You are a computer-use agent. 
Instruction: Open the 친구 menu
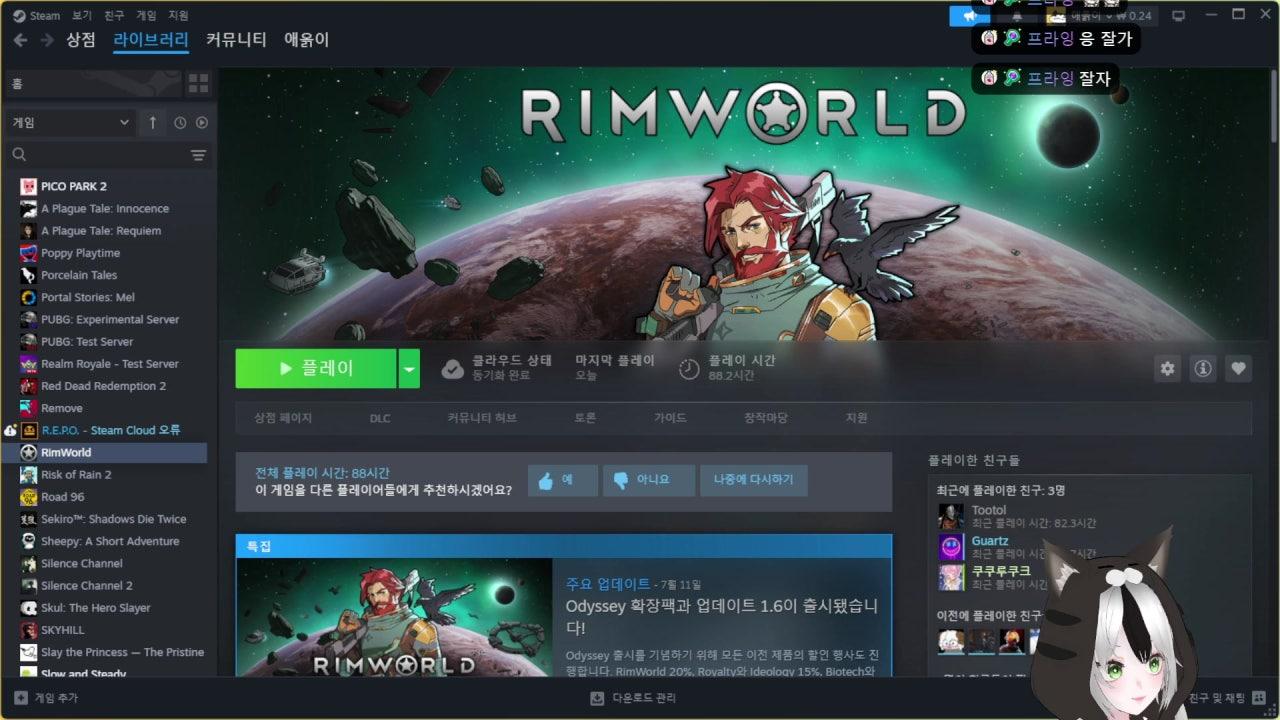coord(114,15)
